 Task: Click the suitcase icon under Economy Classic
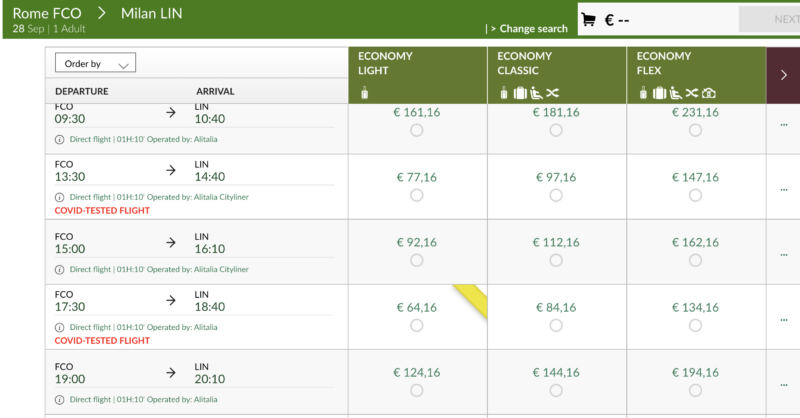coord(519,93)
